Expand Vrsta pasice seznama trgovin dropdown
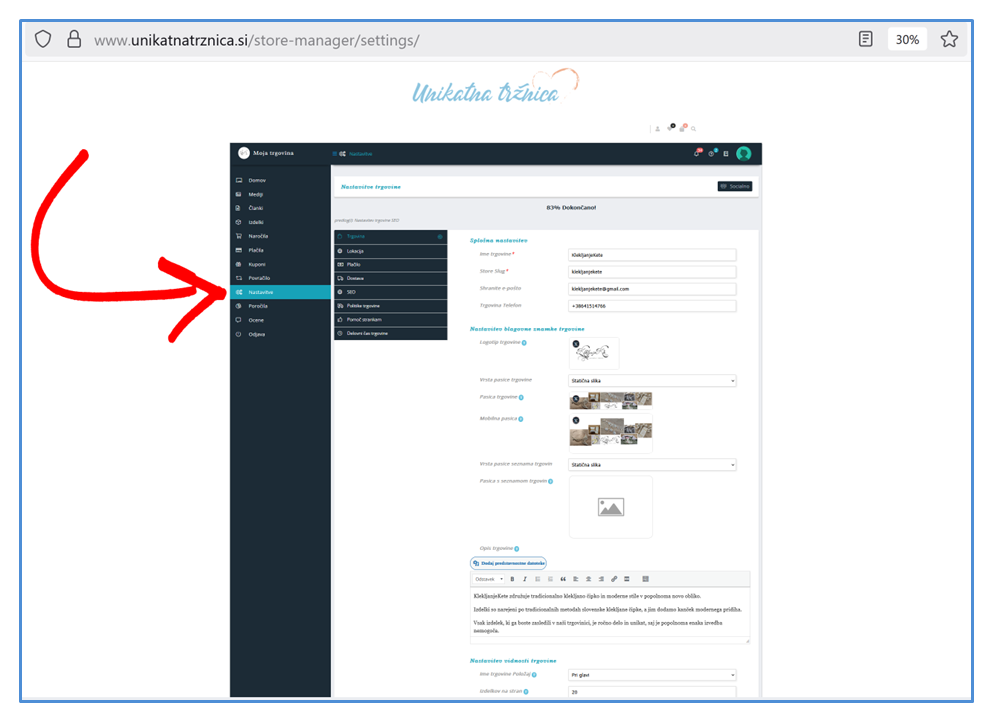This screenshot has height=720, width=999. (651, 465)
